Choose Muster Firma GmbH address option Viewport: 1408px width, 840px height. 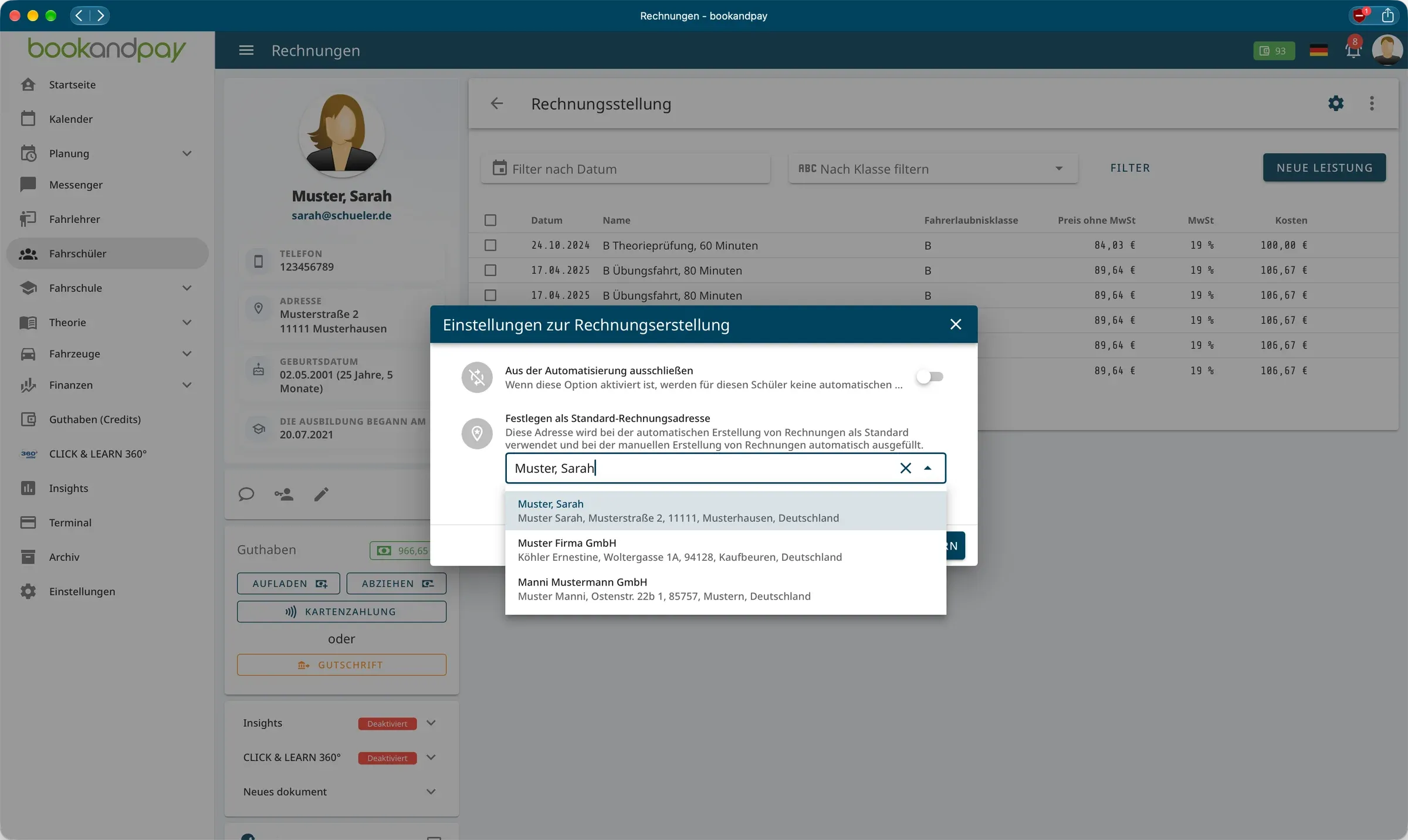pyautogui.click(x=725, y=550)
